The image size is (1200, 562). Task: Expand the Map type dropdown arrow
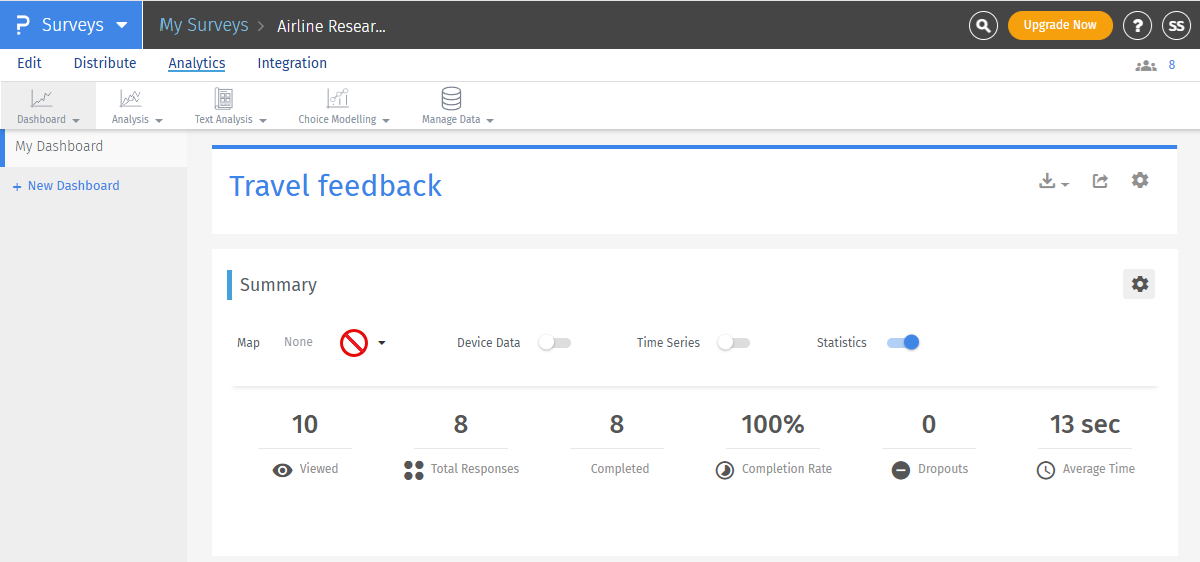[x=381, y=343]
